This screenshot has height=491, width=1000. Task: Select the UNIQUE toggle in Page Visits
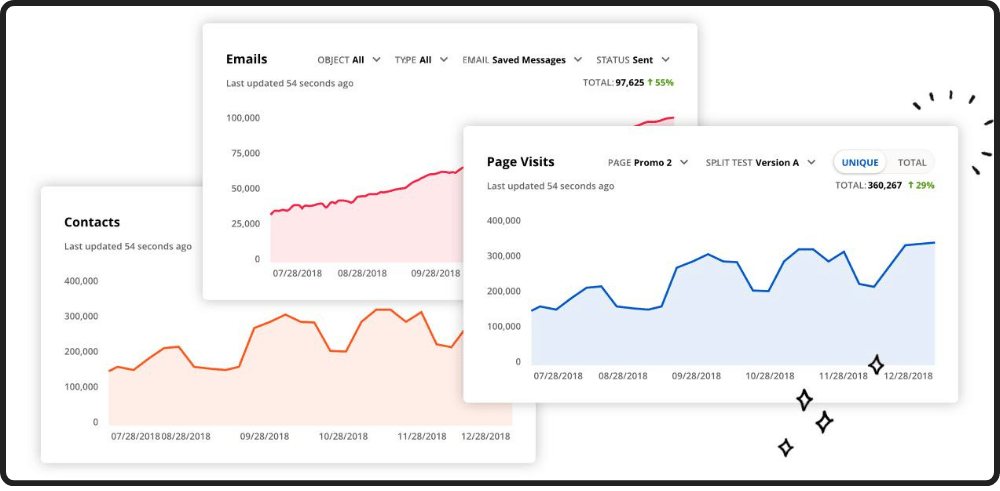coord(860,163)
